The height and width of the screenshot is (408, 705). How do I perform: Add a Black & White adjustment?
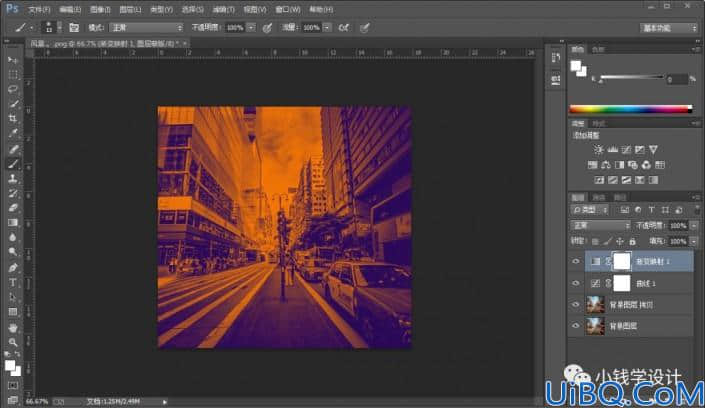pos(620,165)
